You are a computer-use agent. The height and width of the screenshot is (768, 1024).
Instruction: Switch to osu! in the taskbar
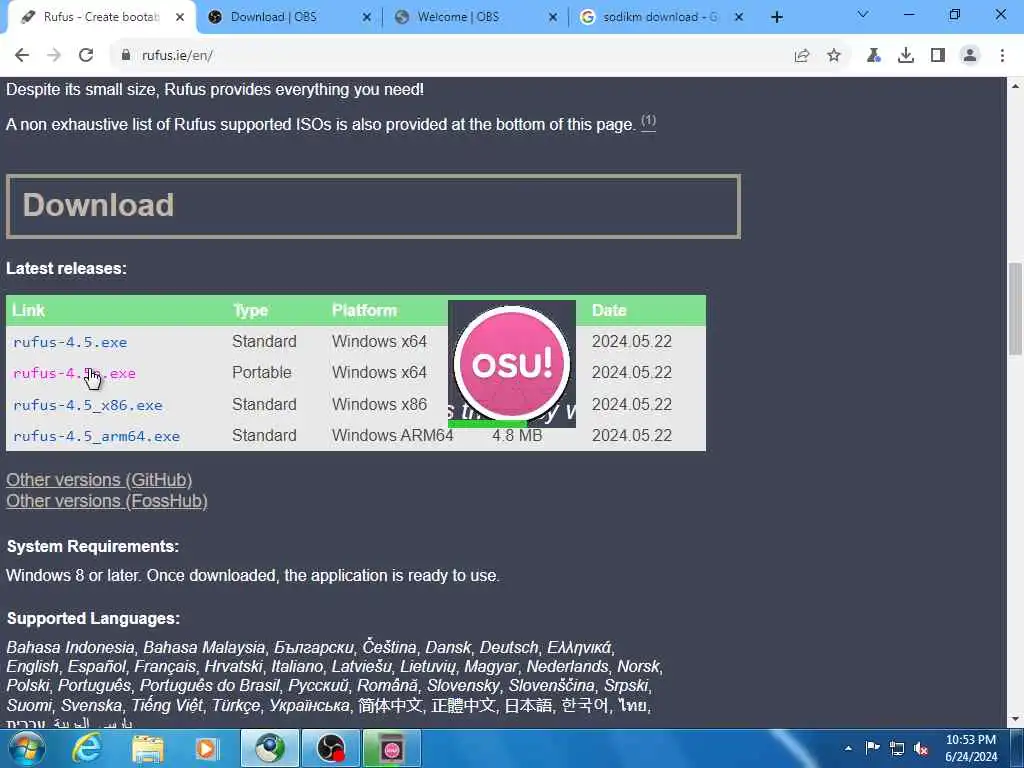392,748
